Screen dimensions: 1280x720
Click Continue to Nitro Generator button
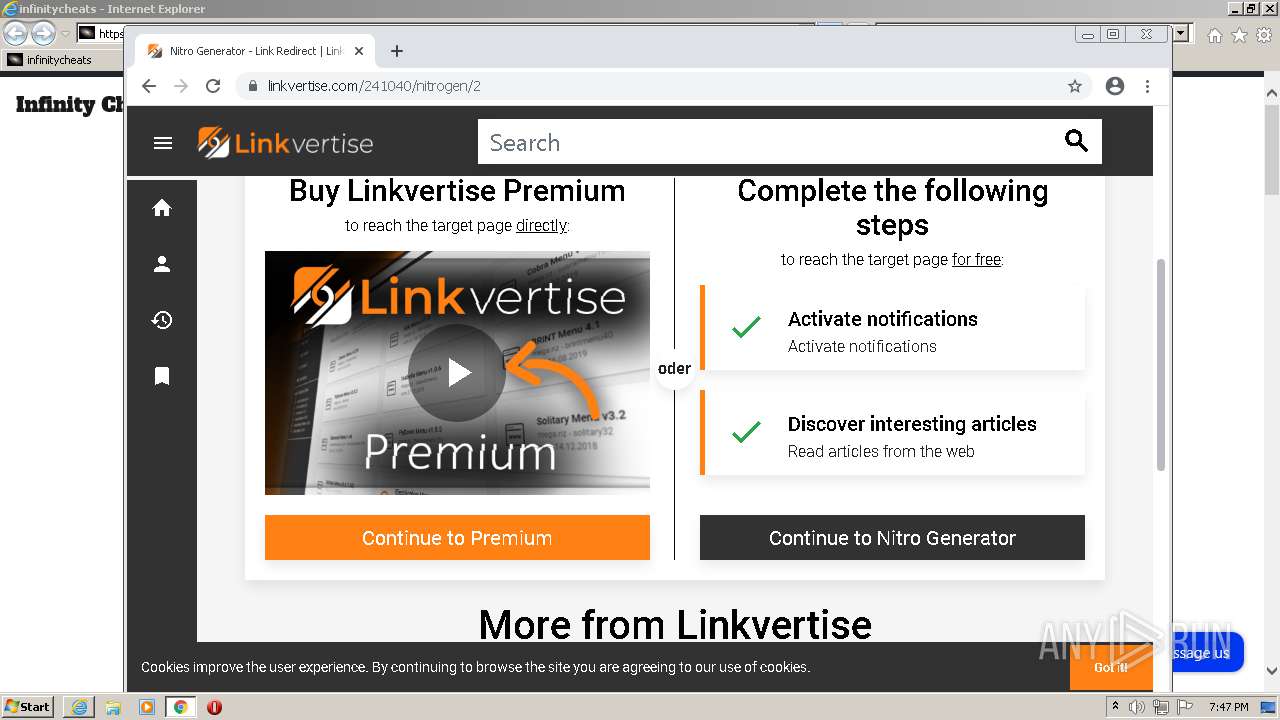[892, 538]
